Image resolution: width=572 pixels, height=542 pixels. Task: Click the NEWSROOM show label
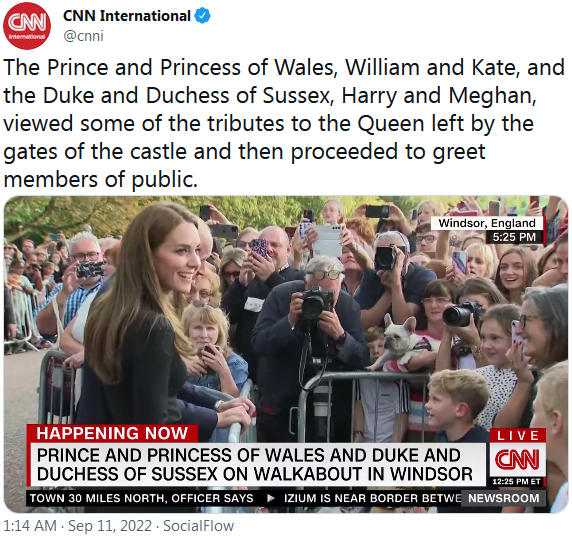coord(503,498)
